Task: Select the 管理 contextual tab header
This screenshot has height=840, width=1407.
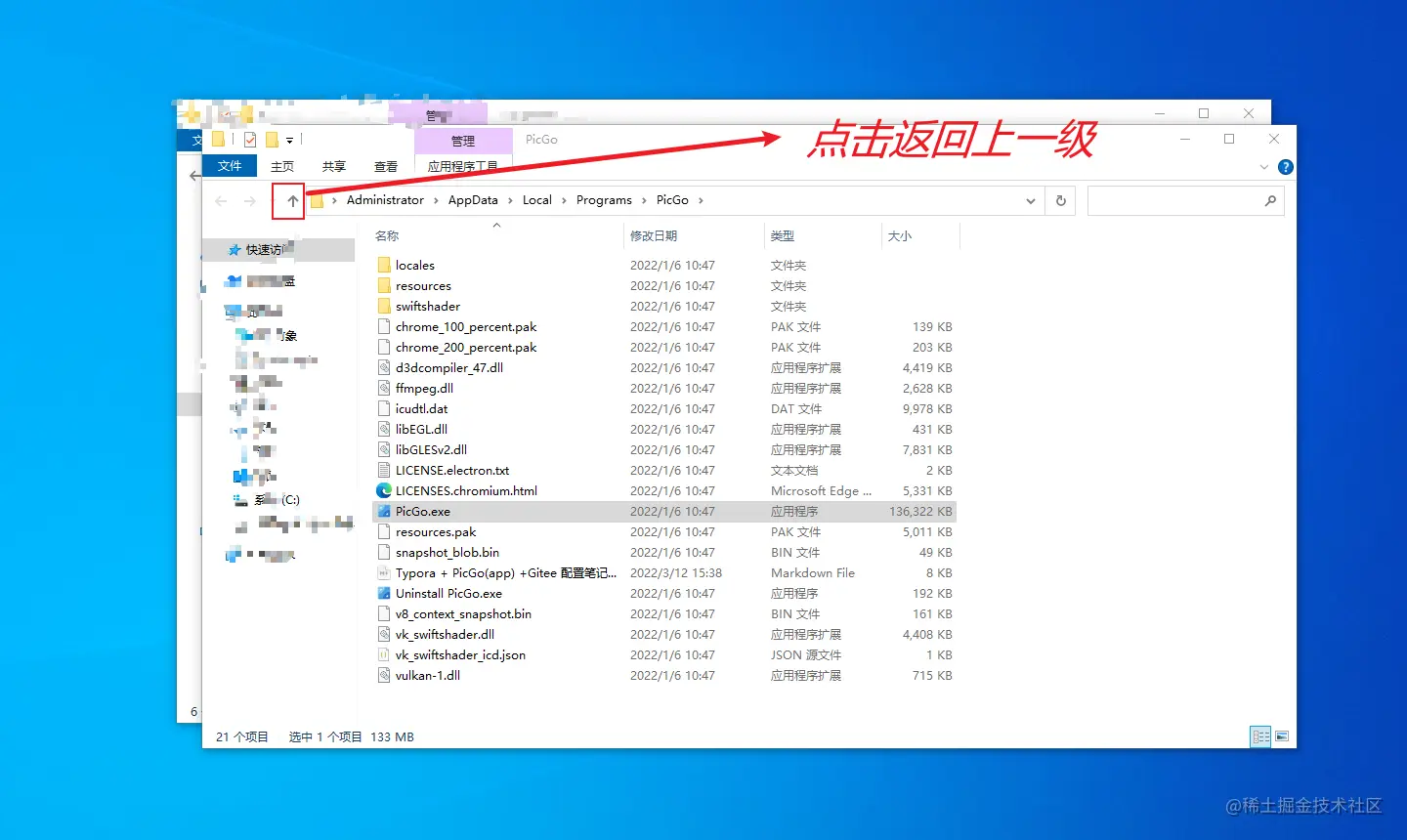Action: [x=463, y=142]
